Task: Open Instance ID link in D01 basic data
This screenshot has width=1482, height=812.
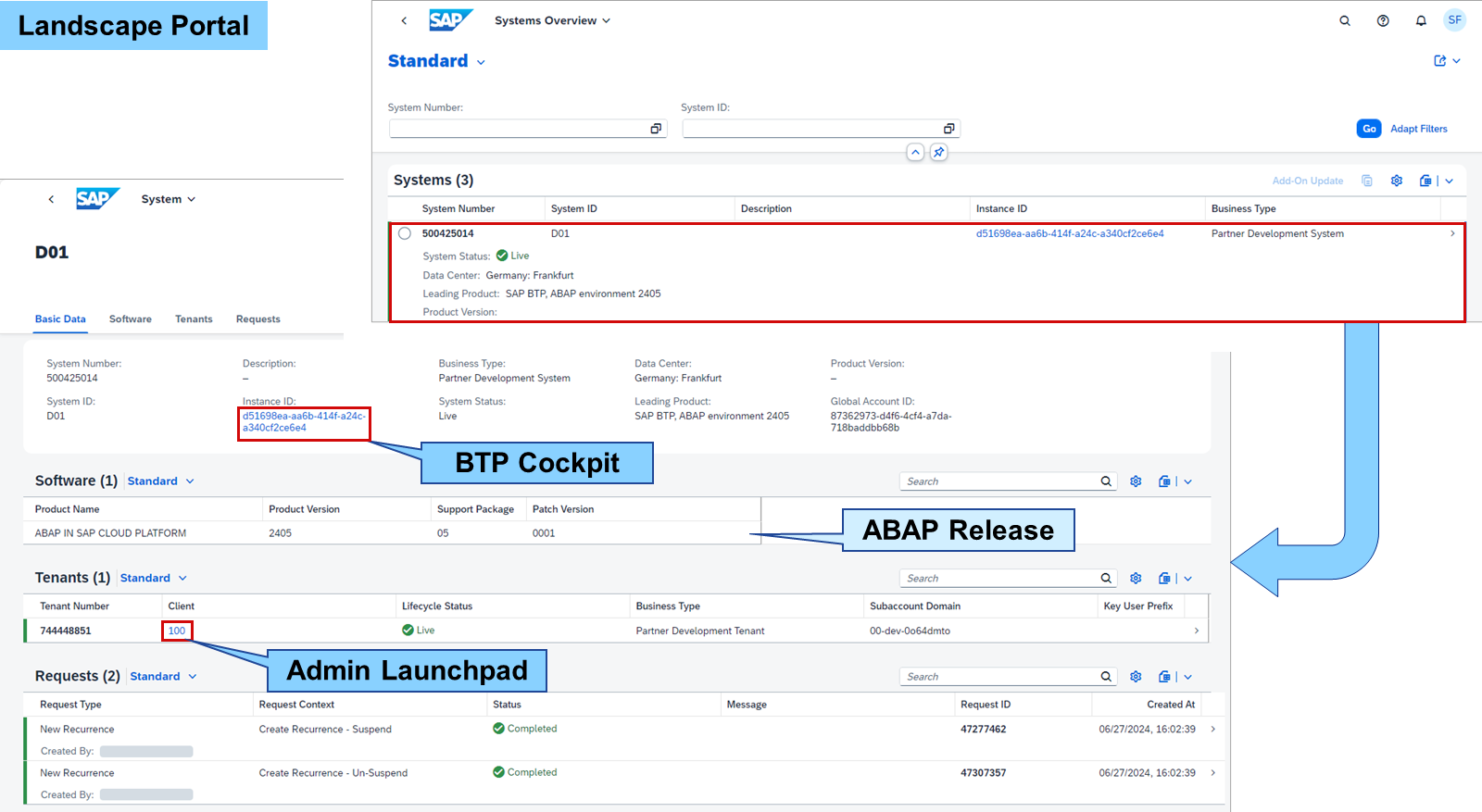Action: coord(304,422)
